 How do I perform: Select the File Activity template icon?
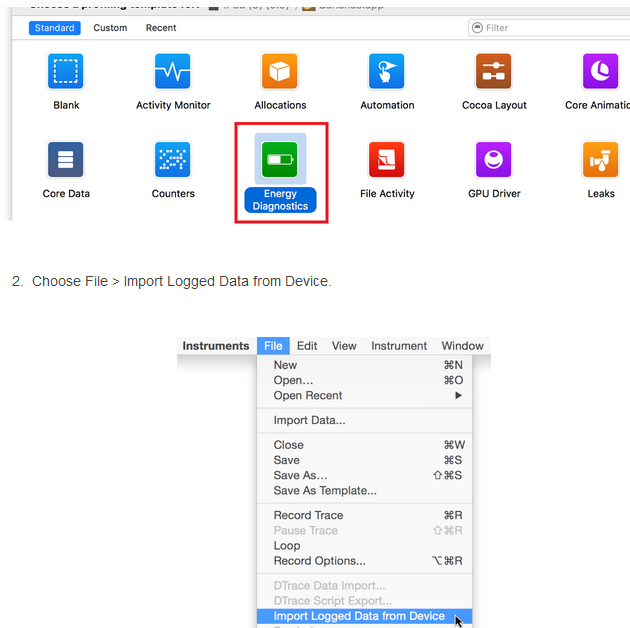point(387,160)
